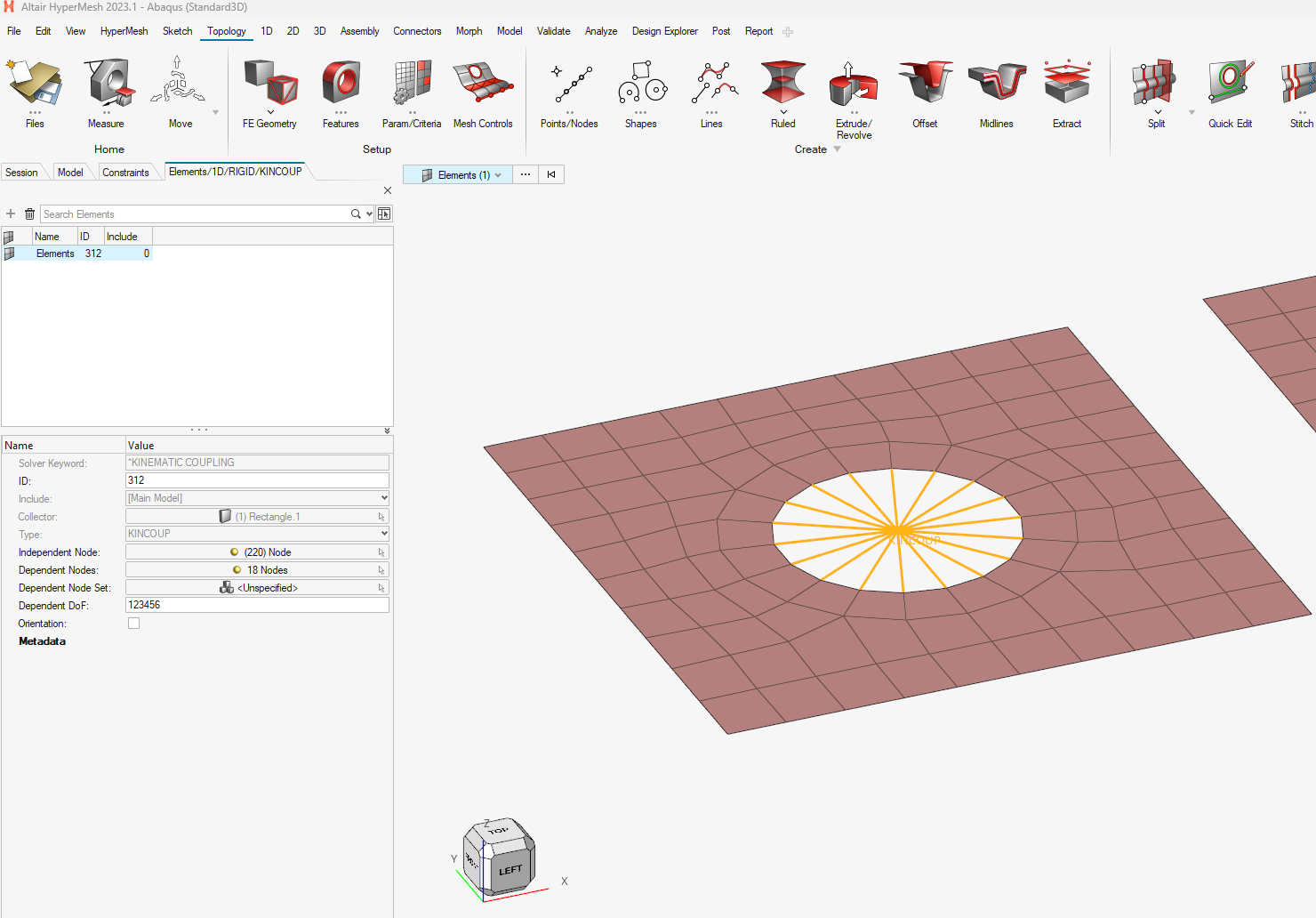Open the Split tool
This screenshot has width=1316, height=918.
point(1156,93)
